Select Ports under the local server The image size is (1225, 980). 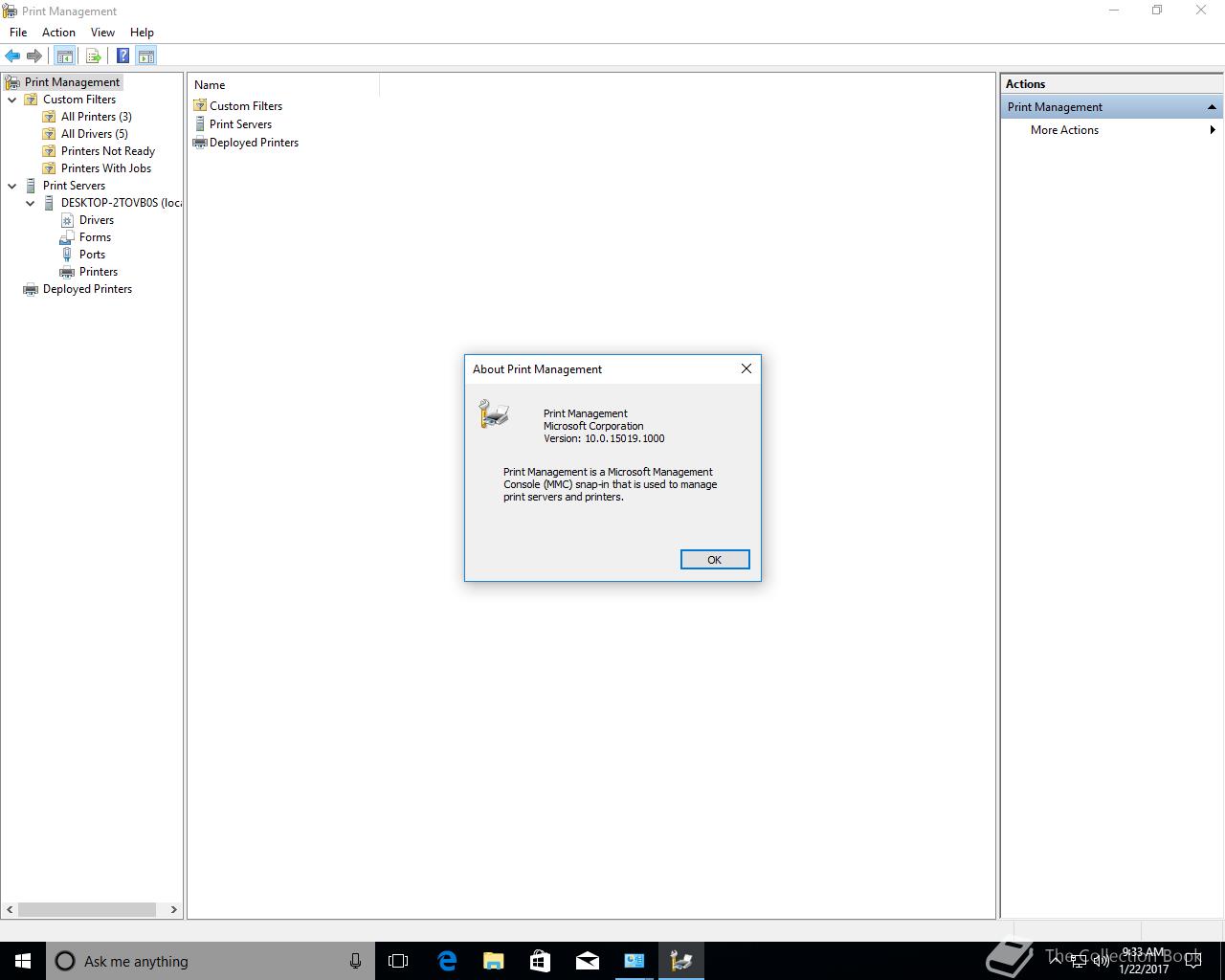pos(92,255)
